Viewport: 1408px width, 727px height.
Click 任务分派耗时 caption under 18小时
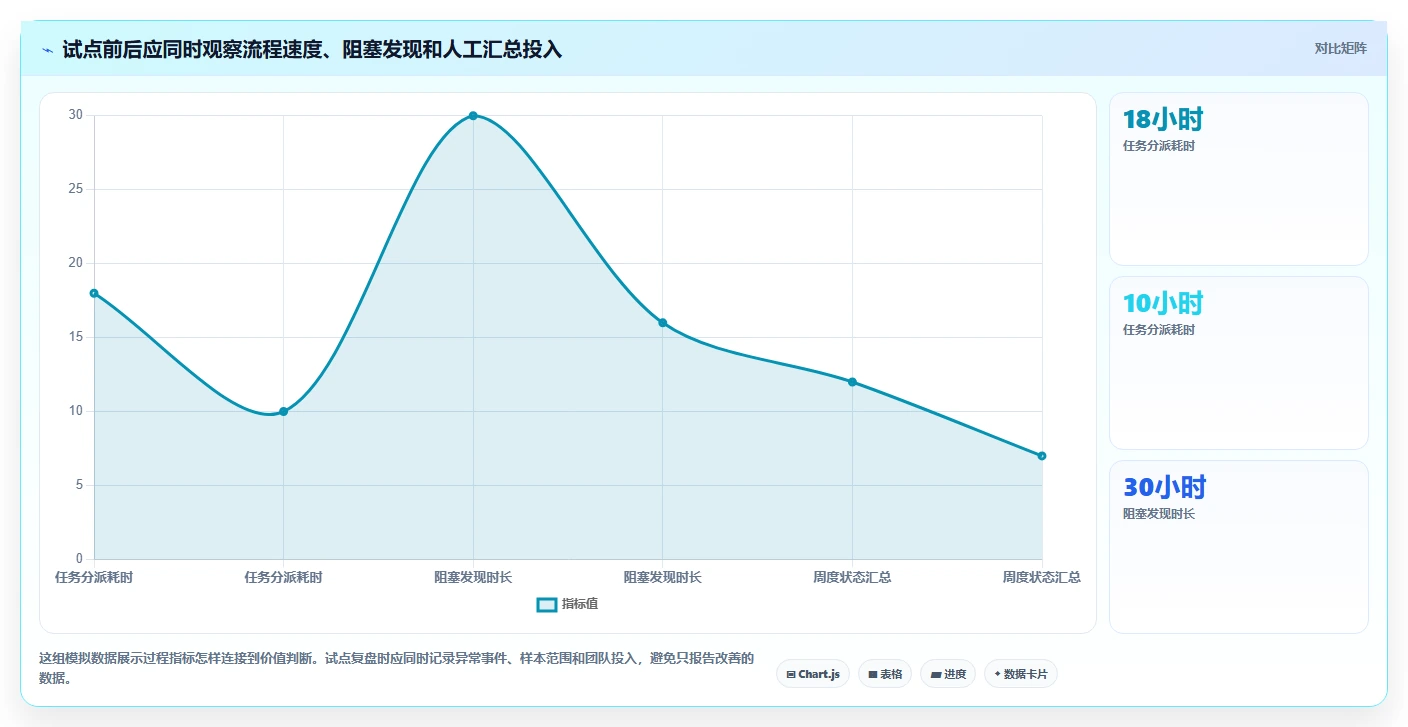click(x=1159, y=146)
